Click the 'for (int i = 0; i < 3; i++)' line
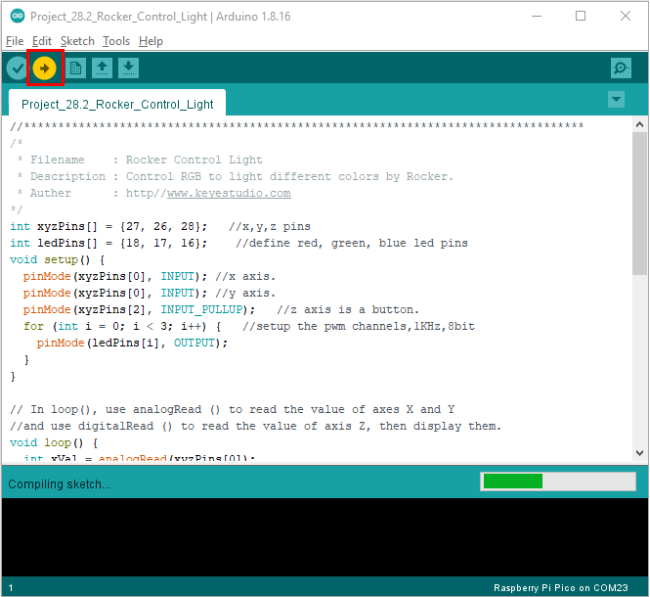The height and width of the screenshot is (597, 650). tap(249, 326)
